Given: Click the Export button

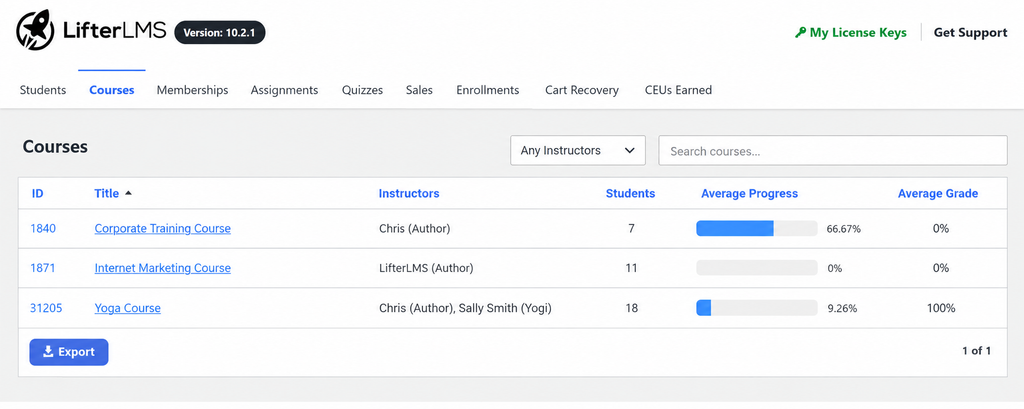Looking at the screenshot, I should click(69, 352).
